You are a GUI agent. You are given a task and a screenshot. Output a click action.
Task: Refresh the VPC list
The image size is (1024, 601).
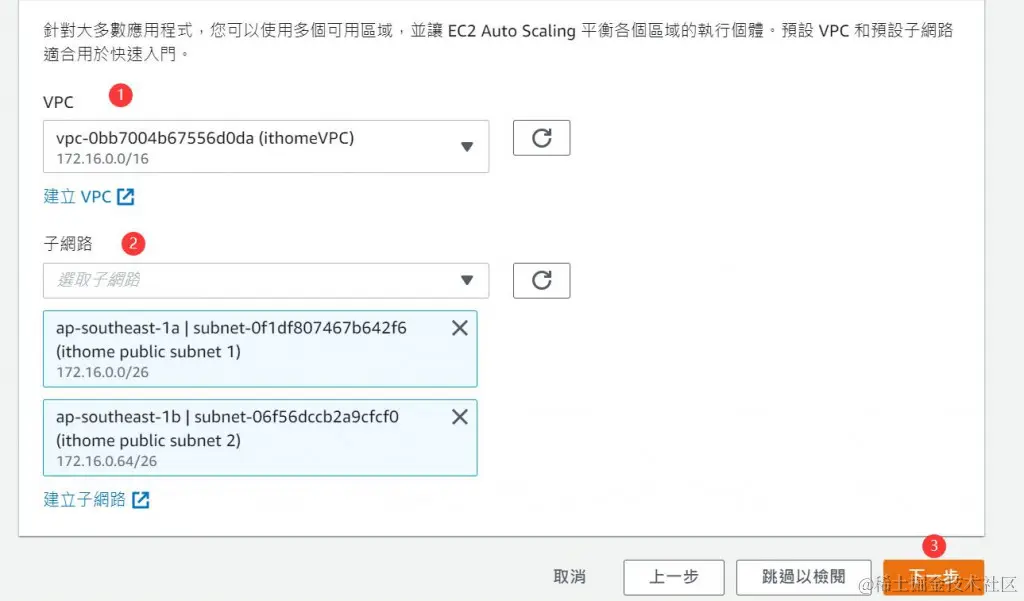click(x=541, y=138)
